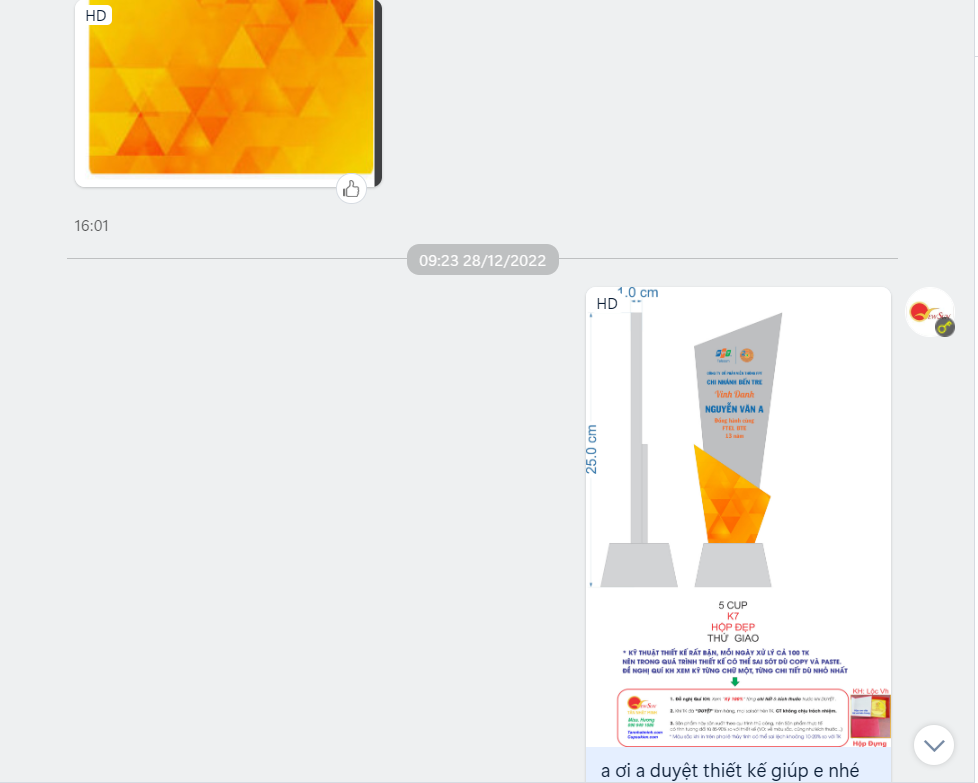Click the "25.0 cm" height dimension label
Image resolution: width=978 pixels, height=783 pixels.
tap(592, 448)
